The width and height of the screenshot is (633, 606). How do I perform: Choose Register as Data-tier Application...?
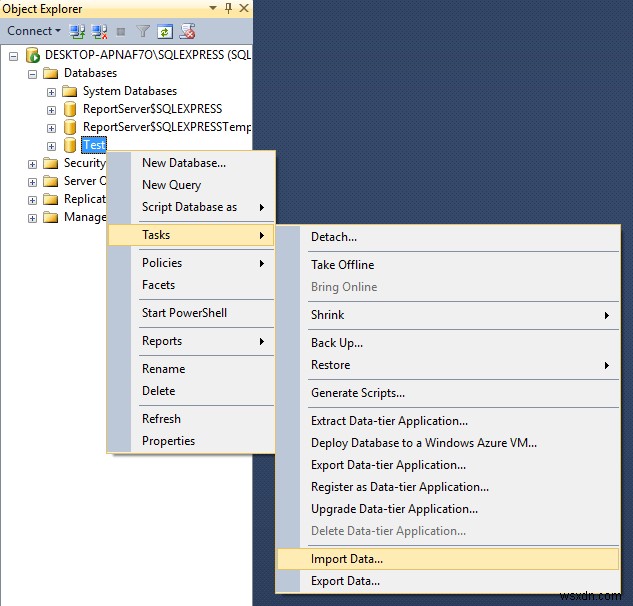(x=448, y=487)
